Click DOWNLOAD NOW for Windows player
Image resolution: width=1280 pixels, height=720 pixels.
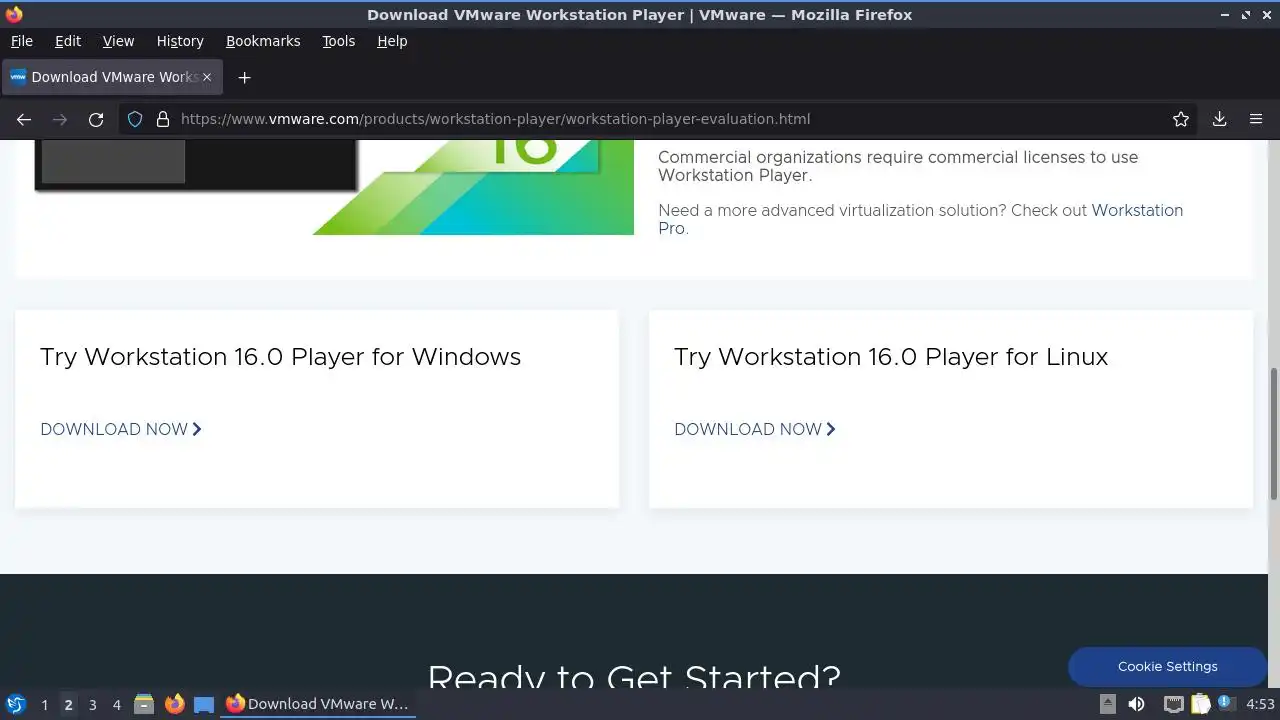click(x=121, y=429)
